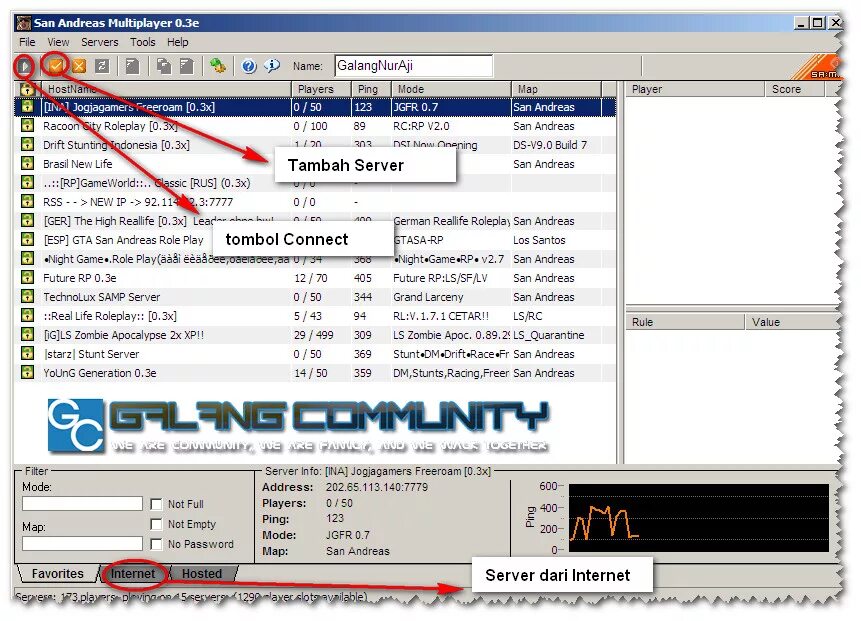Click the Connect play button in toolbar
This screenshot has height=621, width=861.
coord(24,66)
